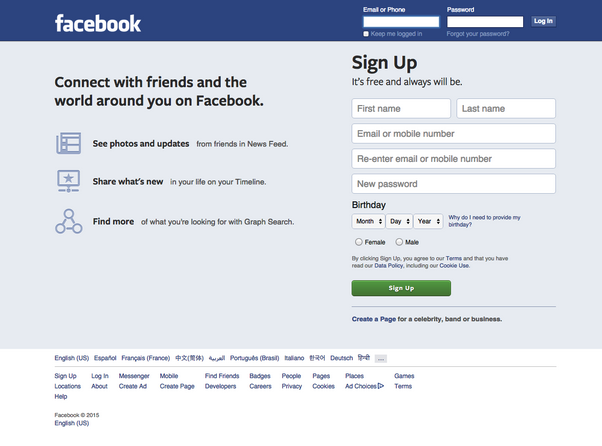The width and height of the screenshot is (602, 446).
Task: Open Forgot your password link
Action: 478,34
